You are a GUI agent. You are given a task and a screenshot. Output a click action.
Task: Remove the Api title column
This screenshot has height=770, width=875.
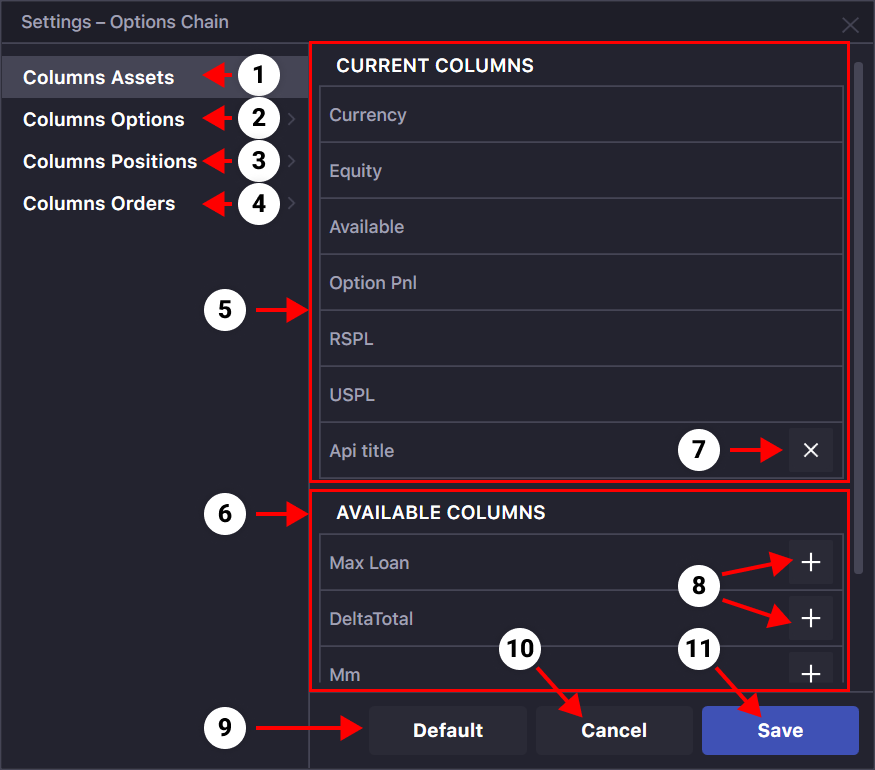[x=810, y=450]
